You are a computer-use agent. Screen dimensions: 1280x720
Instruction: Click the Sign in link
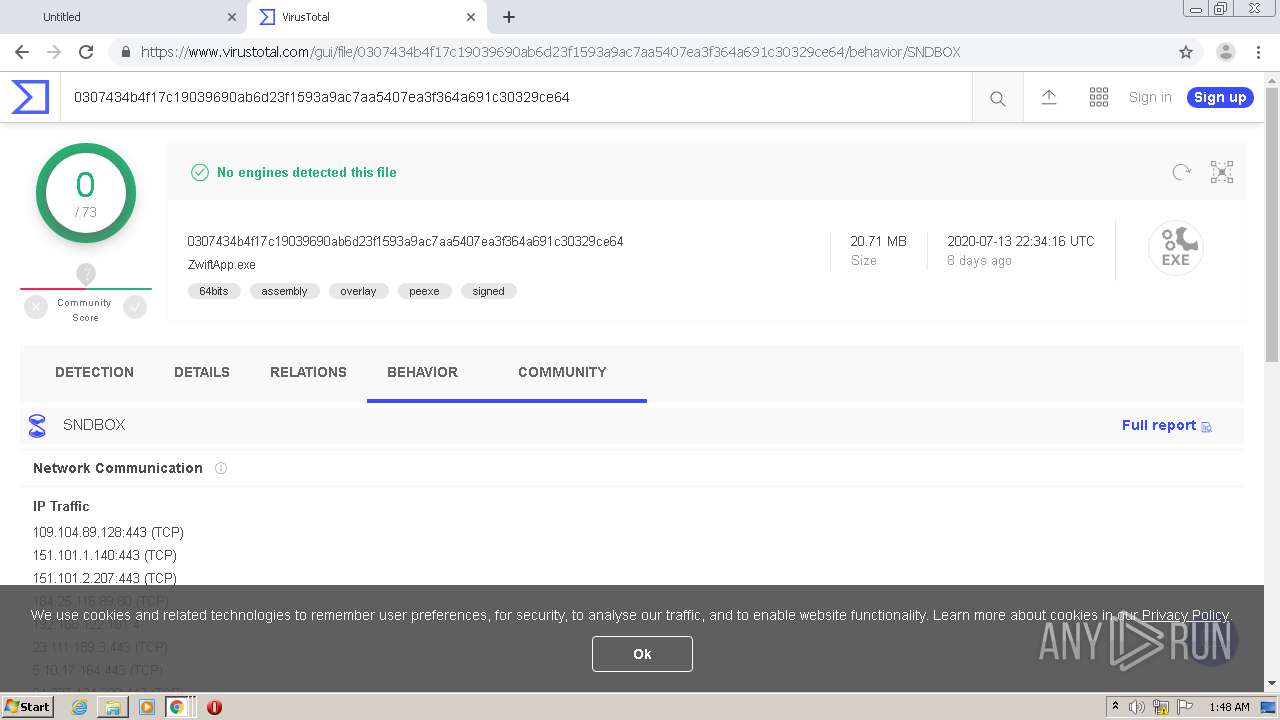(x=1150, y=97)
